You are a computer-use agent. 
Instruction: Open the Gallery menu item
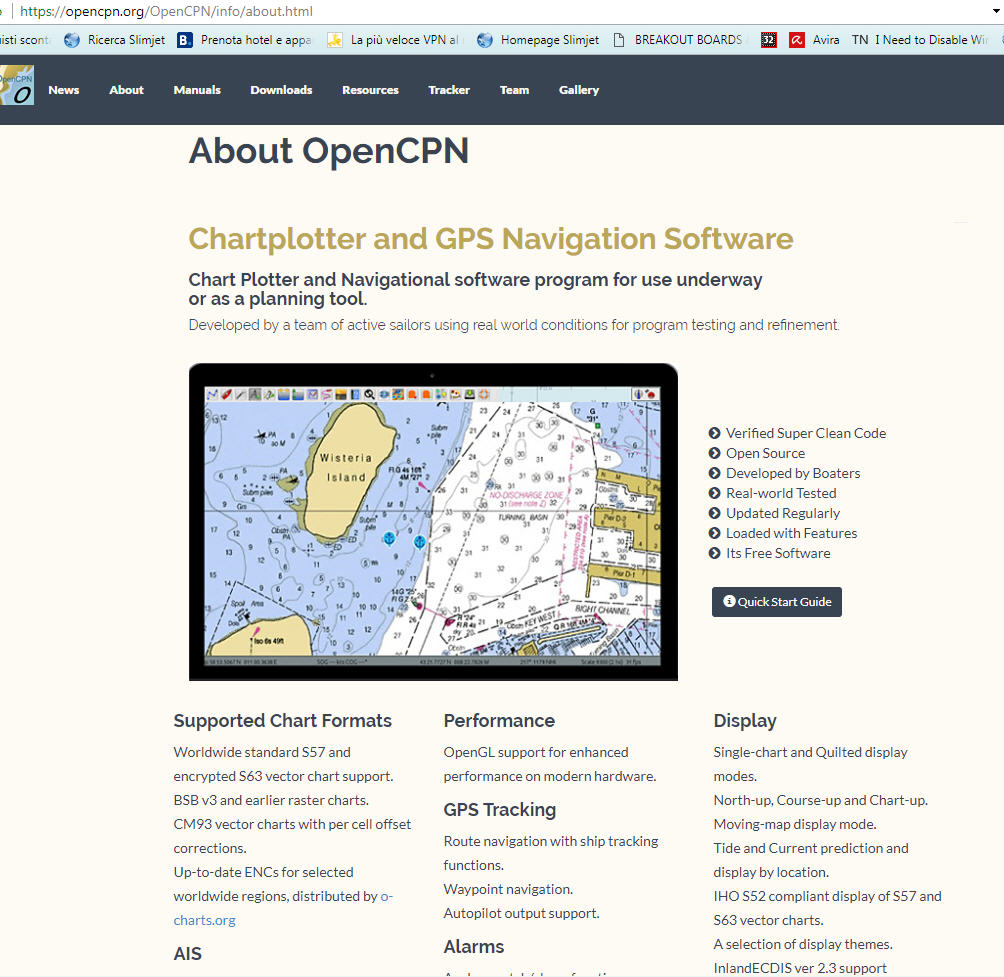579,90
